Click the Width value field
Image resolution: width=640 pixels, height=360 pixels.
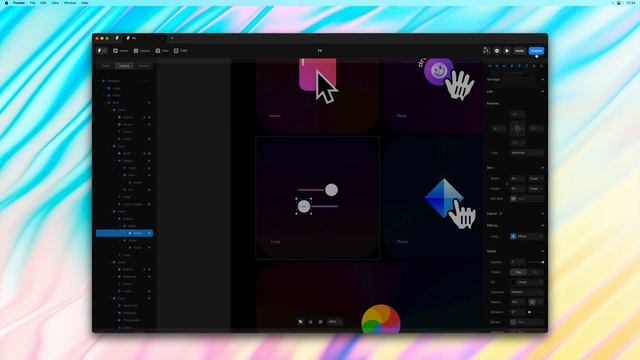518,178
